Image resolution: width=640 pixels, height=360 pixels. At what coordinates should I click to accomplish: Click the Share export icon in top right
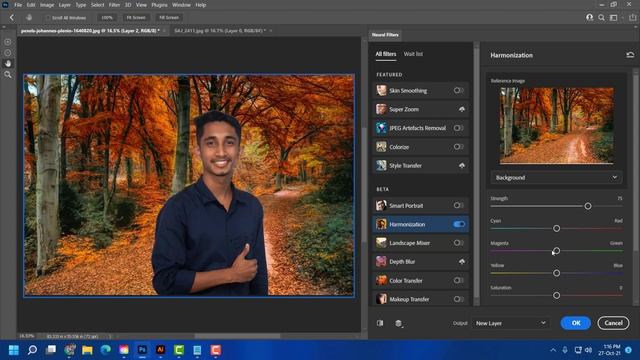[633, 18]
